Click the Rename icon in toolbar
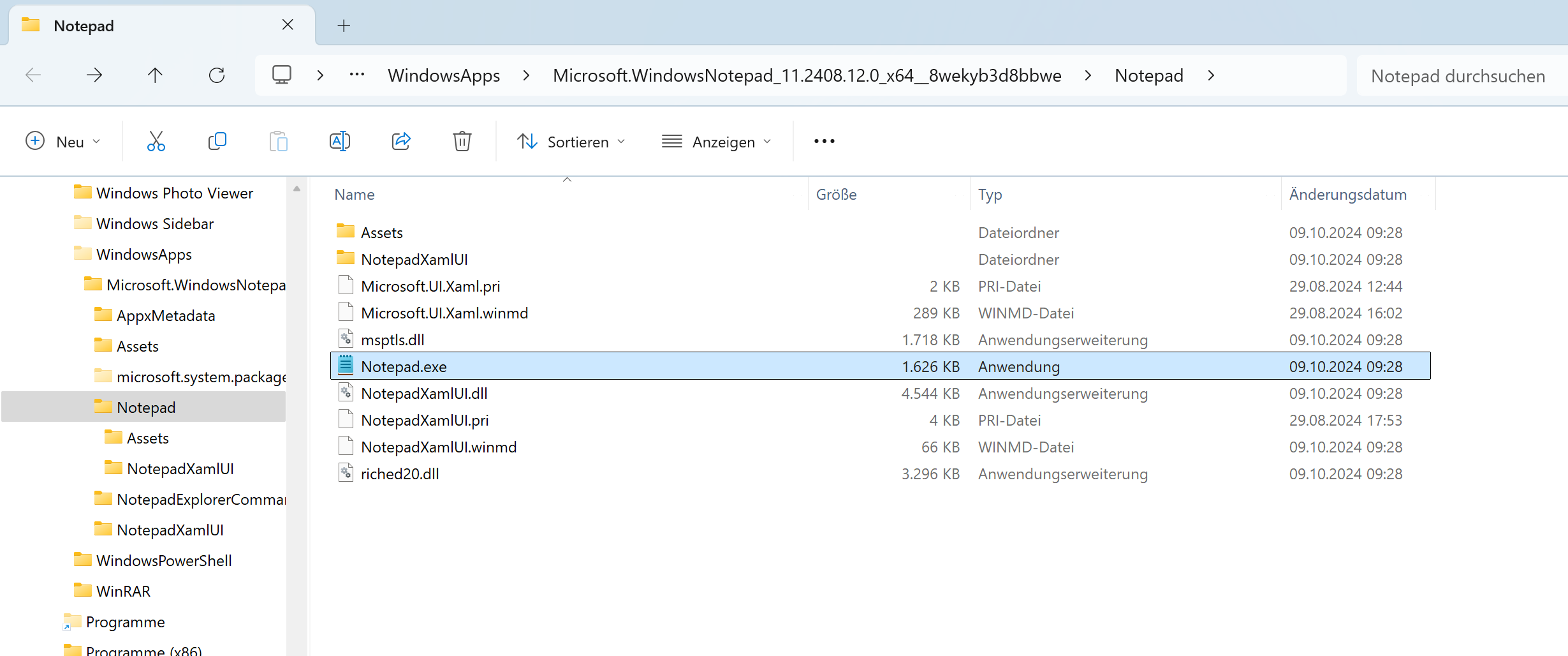The width and height of the screenshot is (1568, 656). click(340, 141)
